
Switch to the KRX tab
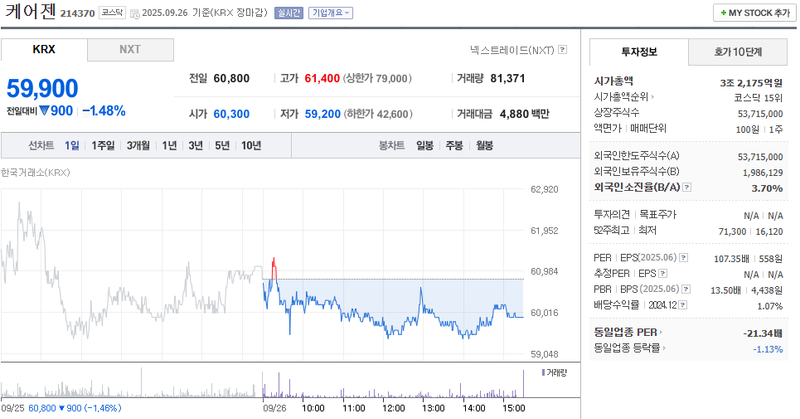coord(44,50)
